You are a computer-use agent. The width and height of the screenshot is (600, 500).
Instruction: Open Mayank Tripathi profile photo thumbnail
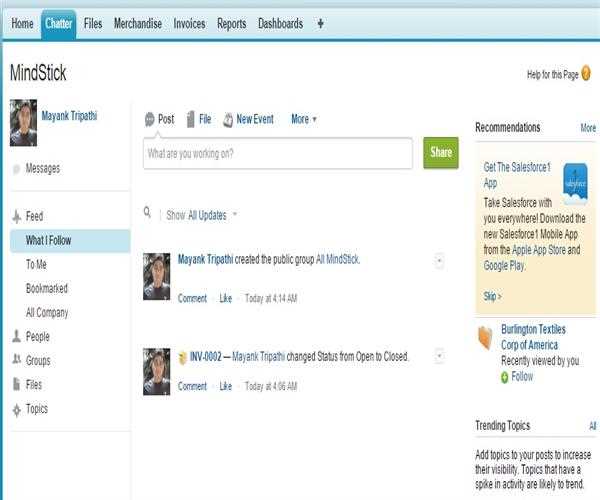tap(22, 123)
